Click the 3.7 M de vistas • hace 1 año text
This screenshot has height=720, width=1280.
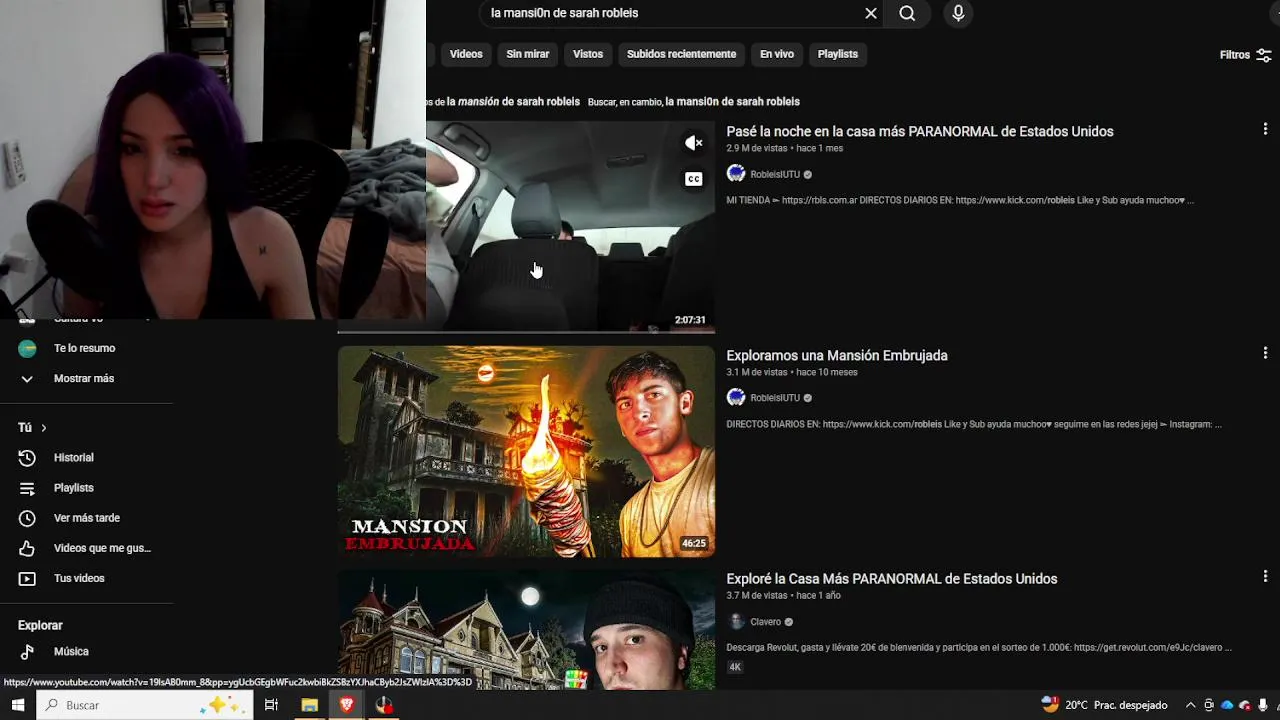pyautogui.click(x=783, y=595)
